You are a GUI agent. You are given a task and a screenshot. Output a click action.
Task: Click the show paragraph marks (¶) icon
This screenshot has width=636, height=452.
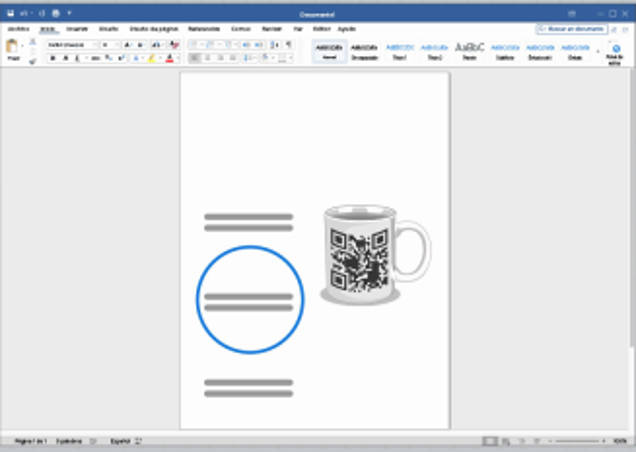(289, 45)
